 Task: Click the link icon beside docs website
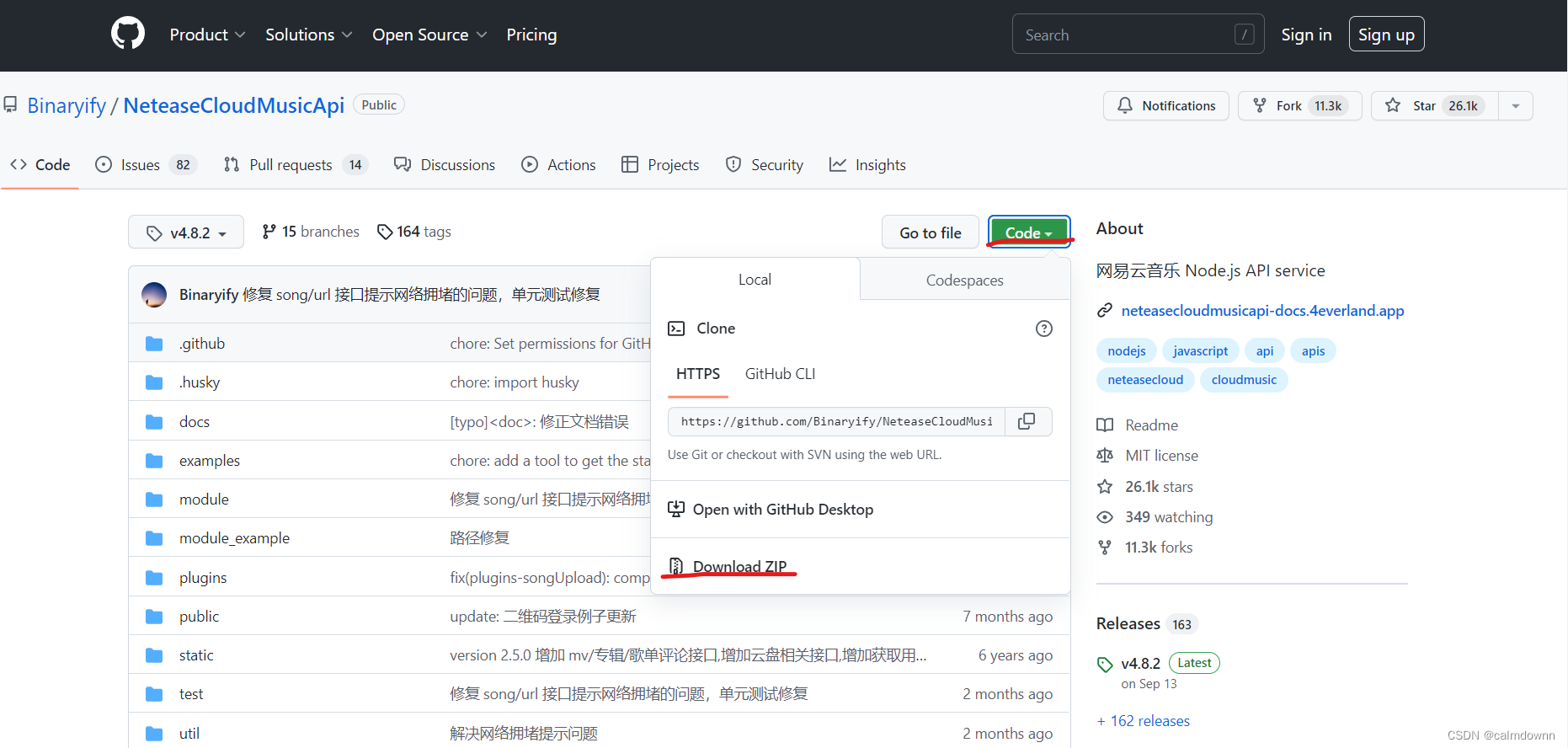[1105, 311]
